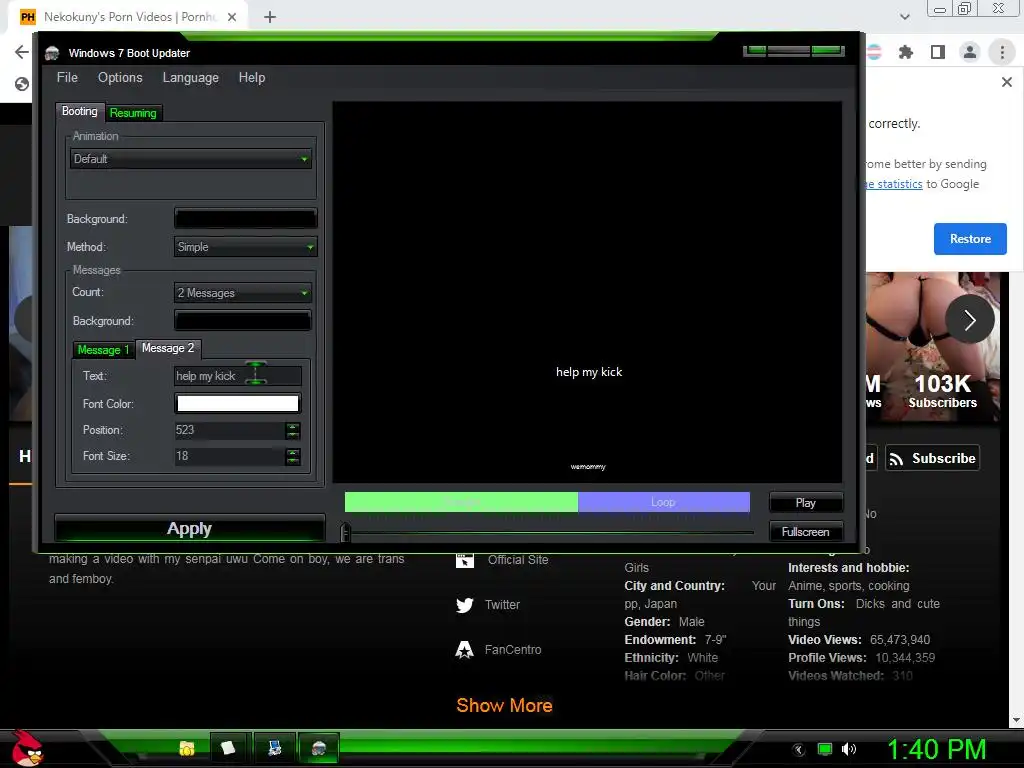Click the animation timeline slider handle

point(345,532)
